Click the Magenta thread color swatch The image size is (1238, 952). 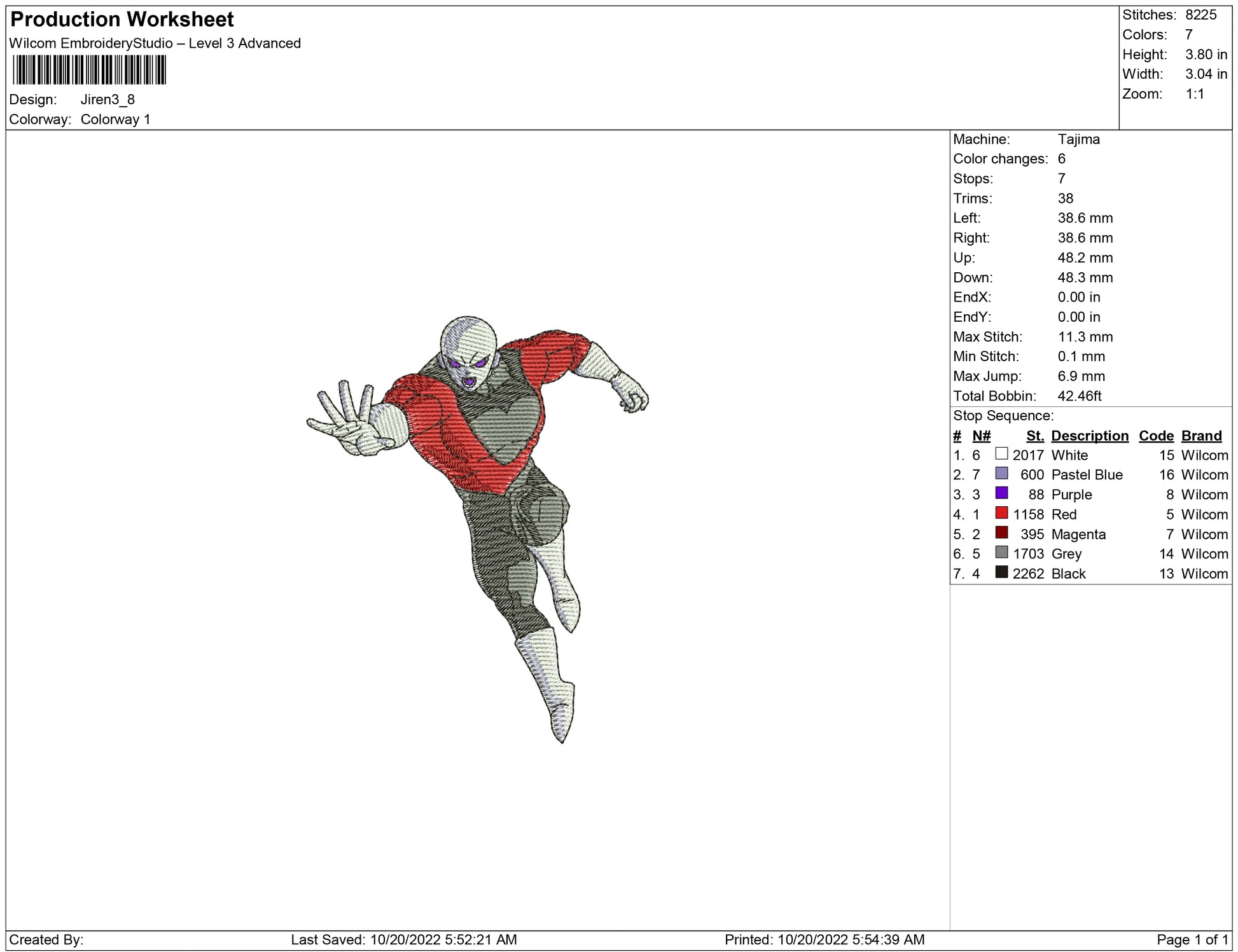(x=1001, y=533)
